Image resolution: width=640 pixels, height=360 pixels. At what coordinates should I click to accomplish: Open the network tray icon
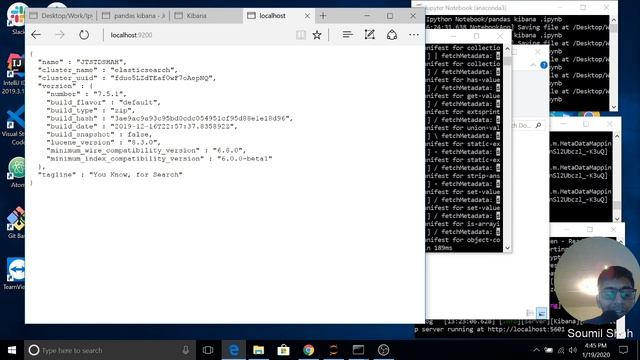click(561, 350)
